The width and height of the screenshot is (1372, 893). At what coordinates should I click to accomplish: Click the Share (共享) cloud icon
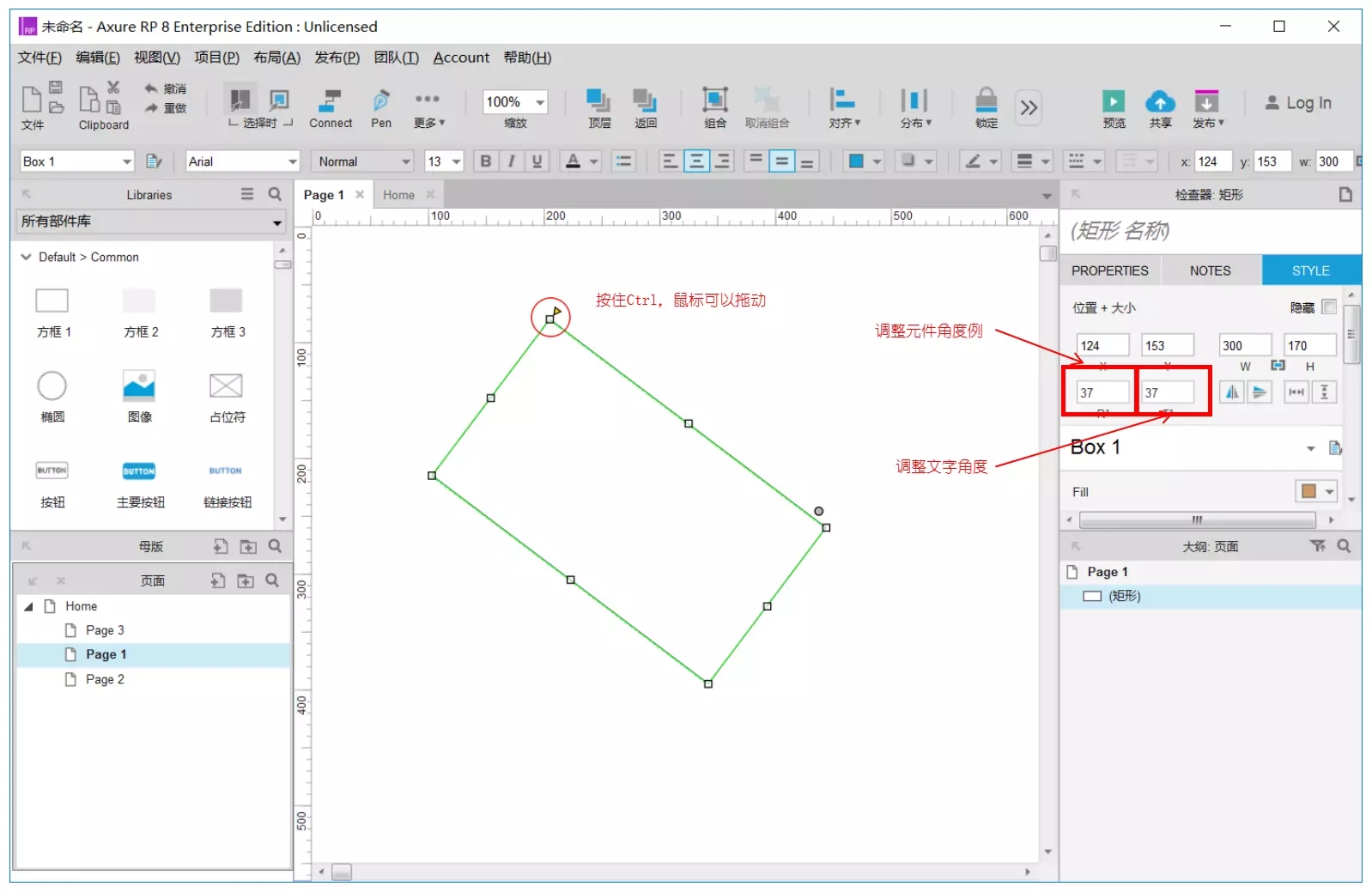click(x=1160, y=101)
